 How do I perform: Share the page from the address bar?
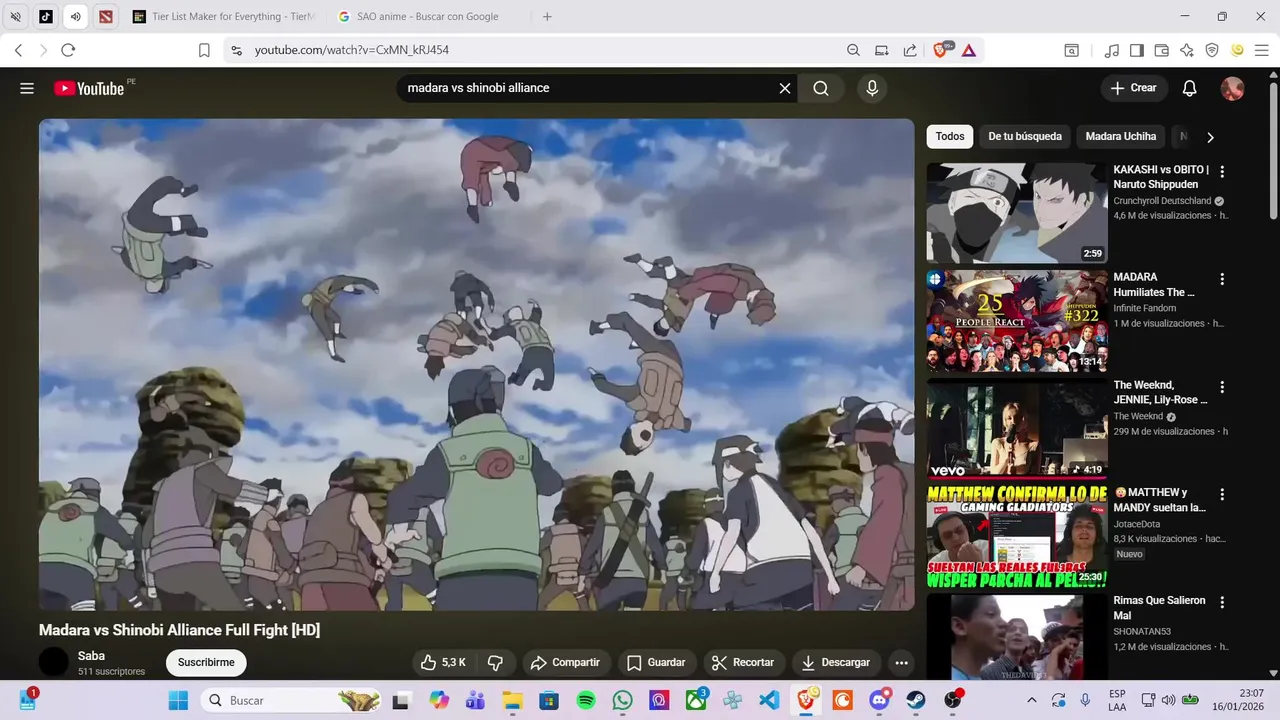(x=910, y=50)
